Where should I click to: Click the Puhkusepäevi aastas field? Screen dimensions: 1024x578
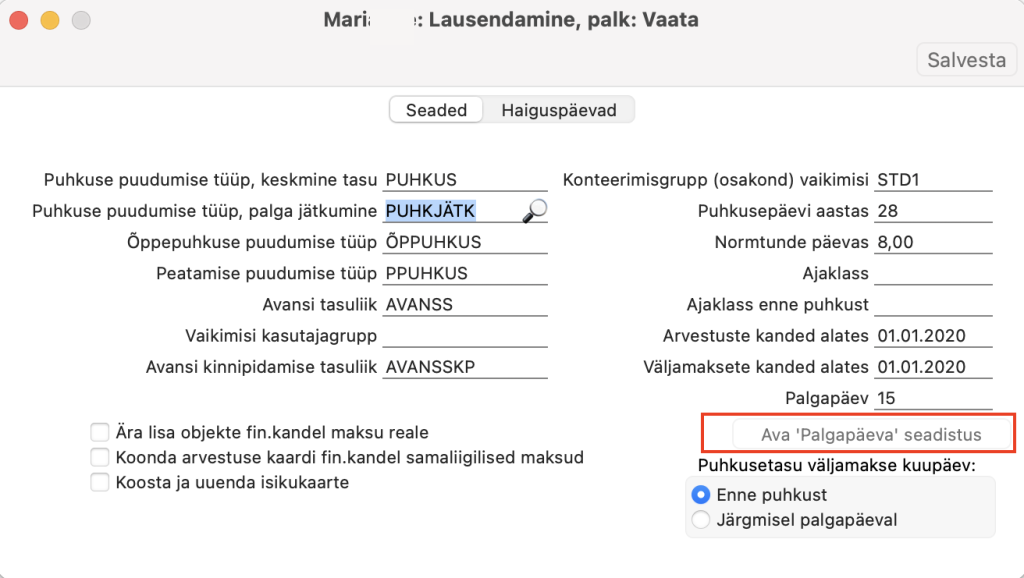coord(932,211)
